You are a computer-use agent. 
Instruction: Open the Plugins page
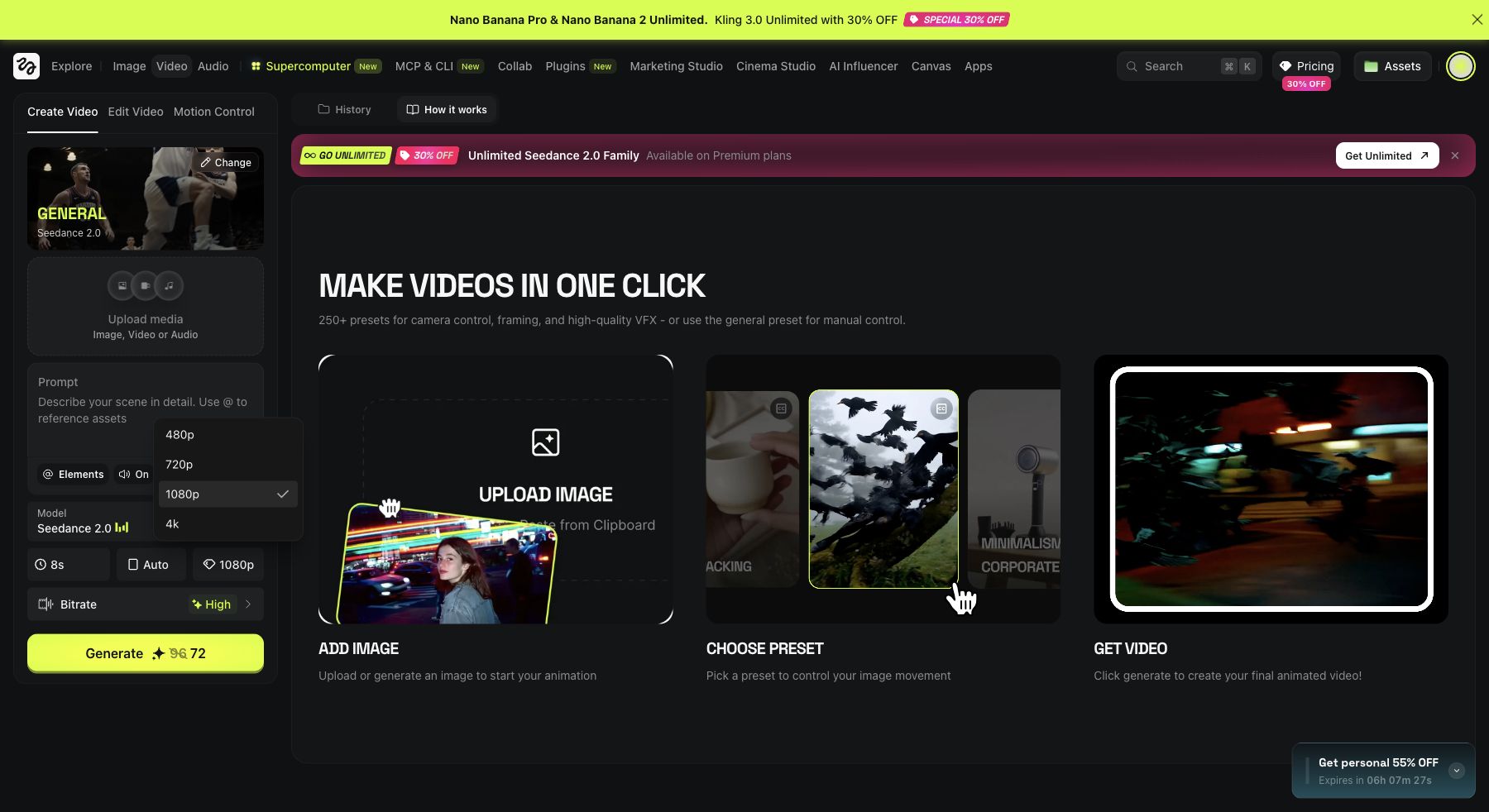tap(581, 66)
